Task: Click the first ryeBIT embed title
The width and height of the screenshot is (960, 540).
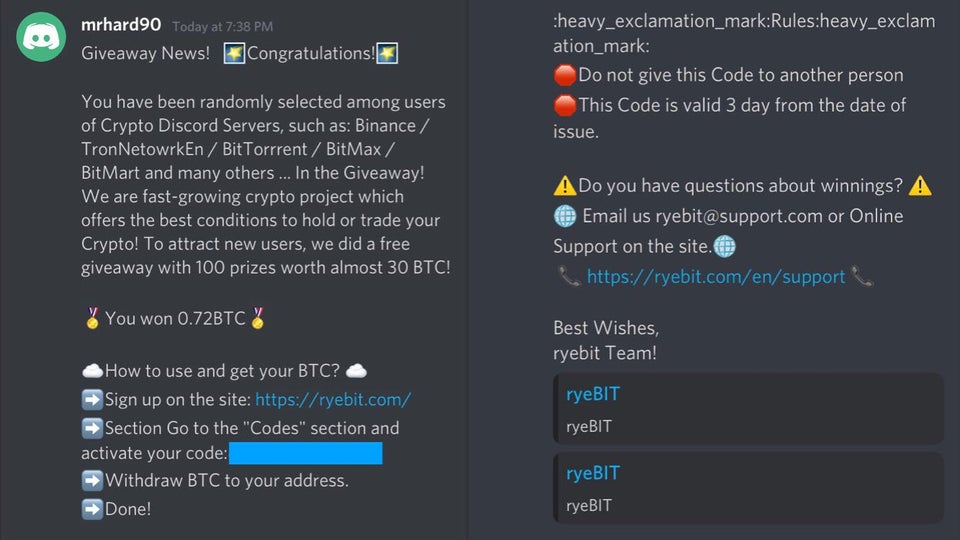Action: (593, 394)
